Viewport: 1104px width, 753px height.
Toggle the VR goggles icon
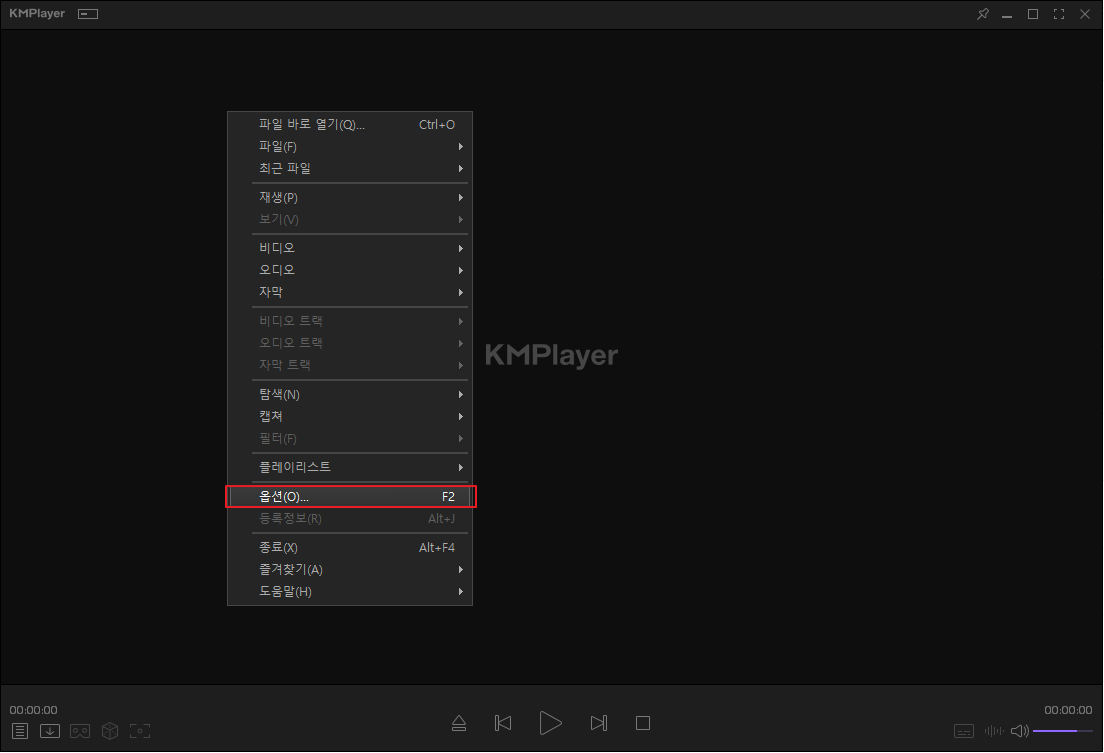coord(80,731)
